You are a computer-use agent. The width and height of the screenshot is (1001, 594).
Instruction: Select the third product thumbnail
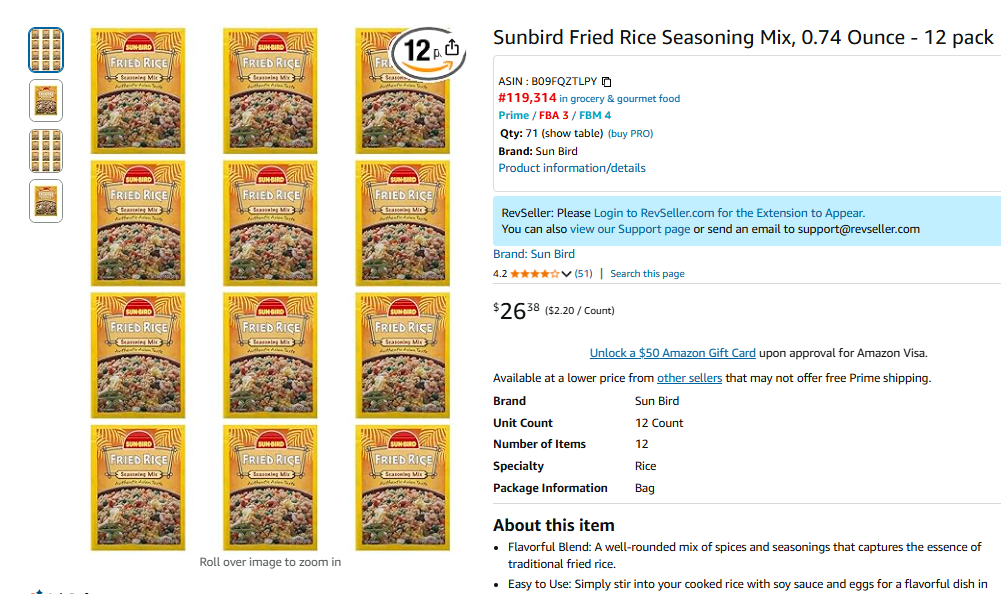click(46, 150)
